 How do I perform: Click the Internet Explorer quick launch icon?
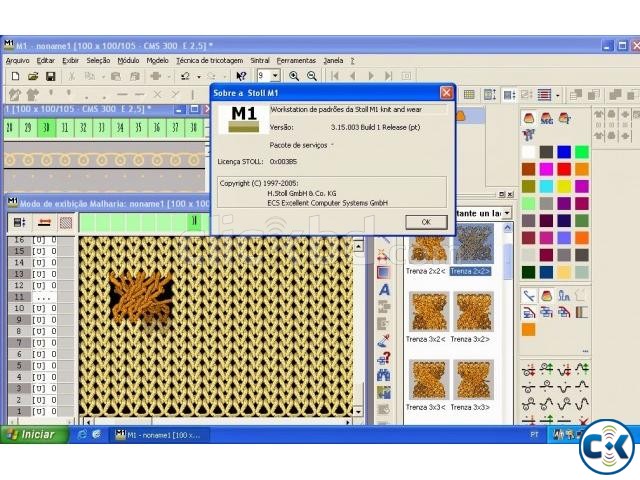click(82, 434)
